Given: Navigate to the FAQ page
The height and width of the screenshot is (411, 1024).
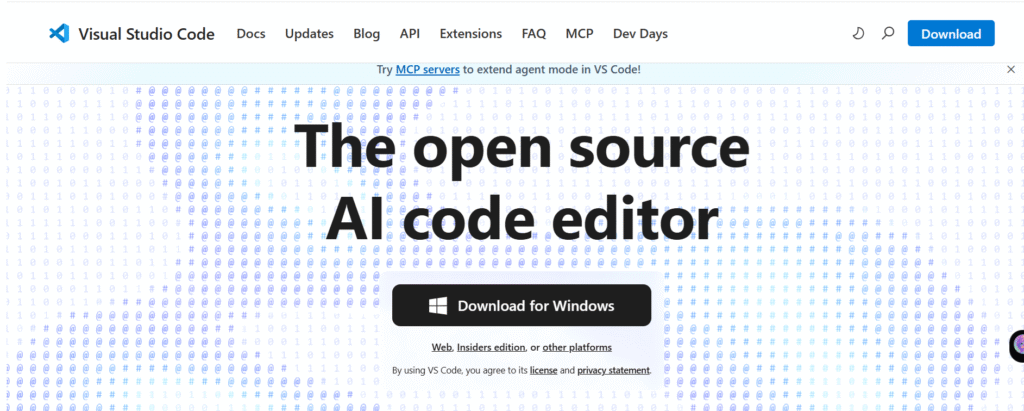Looking at the screenshot, I should (x=534, y=33).
